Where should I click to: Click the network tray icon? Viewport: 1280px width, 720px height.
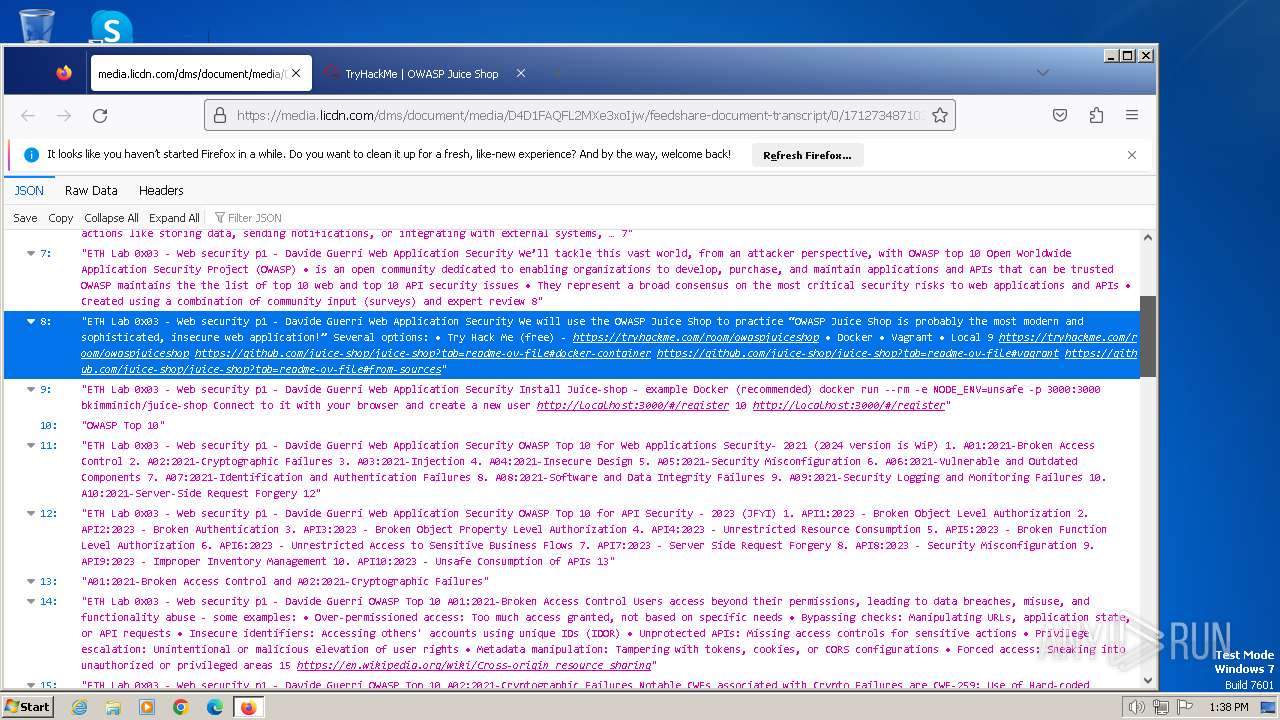click(1160, 707)
